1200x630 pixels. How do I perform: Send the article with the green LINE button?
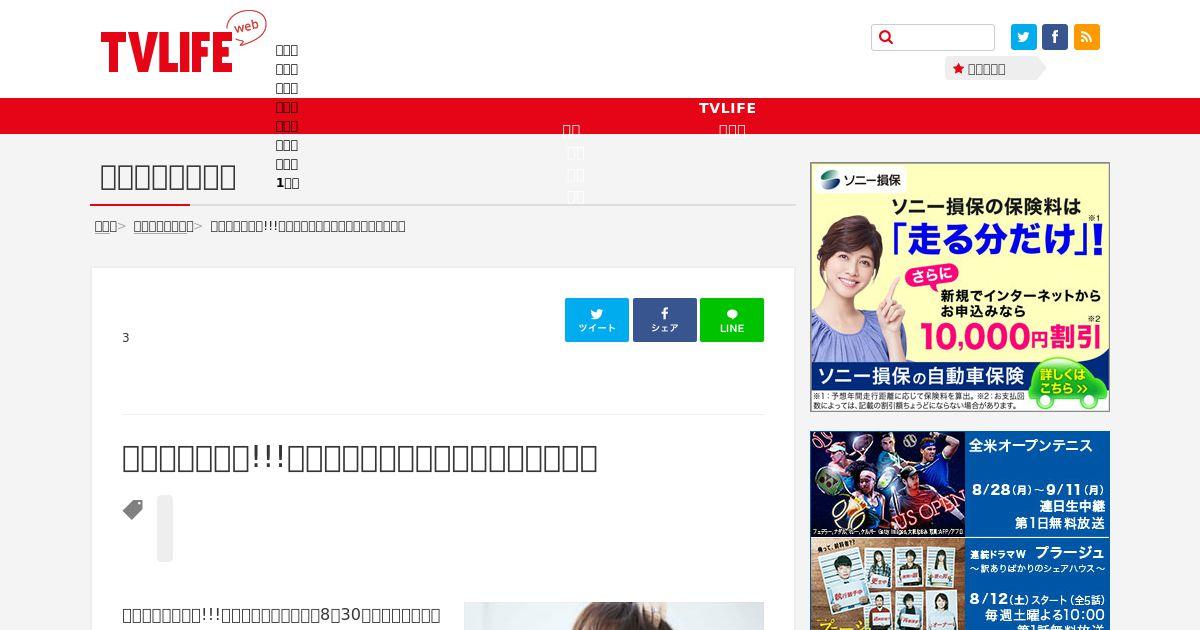(x=732, y=320)
